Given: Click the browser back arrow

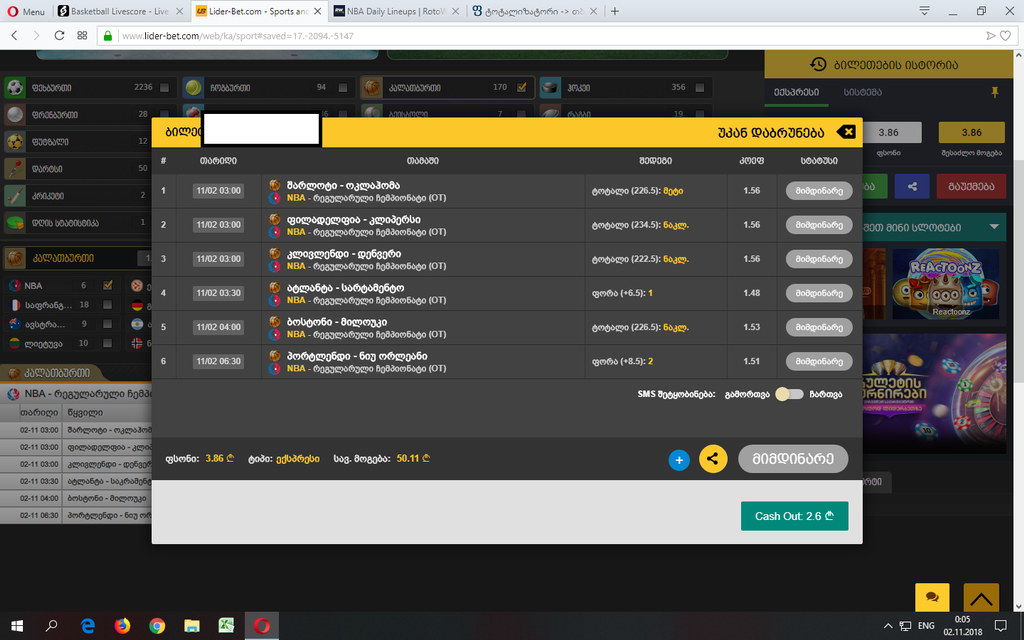Looking at the screenshot, I should (14, 35).
